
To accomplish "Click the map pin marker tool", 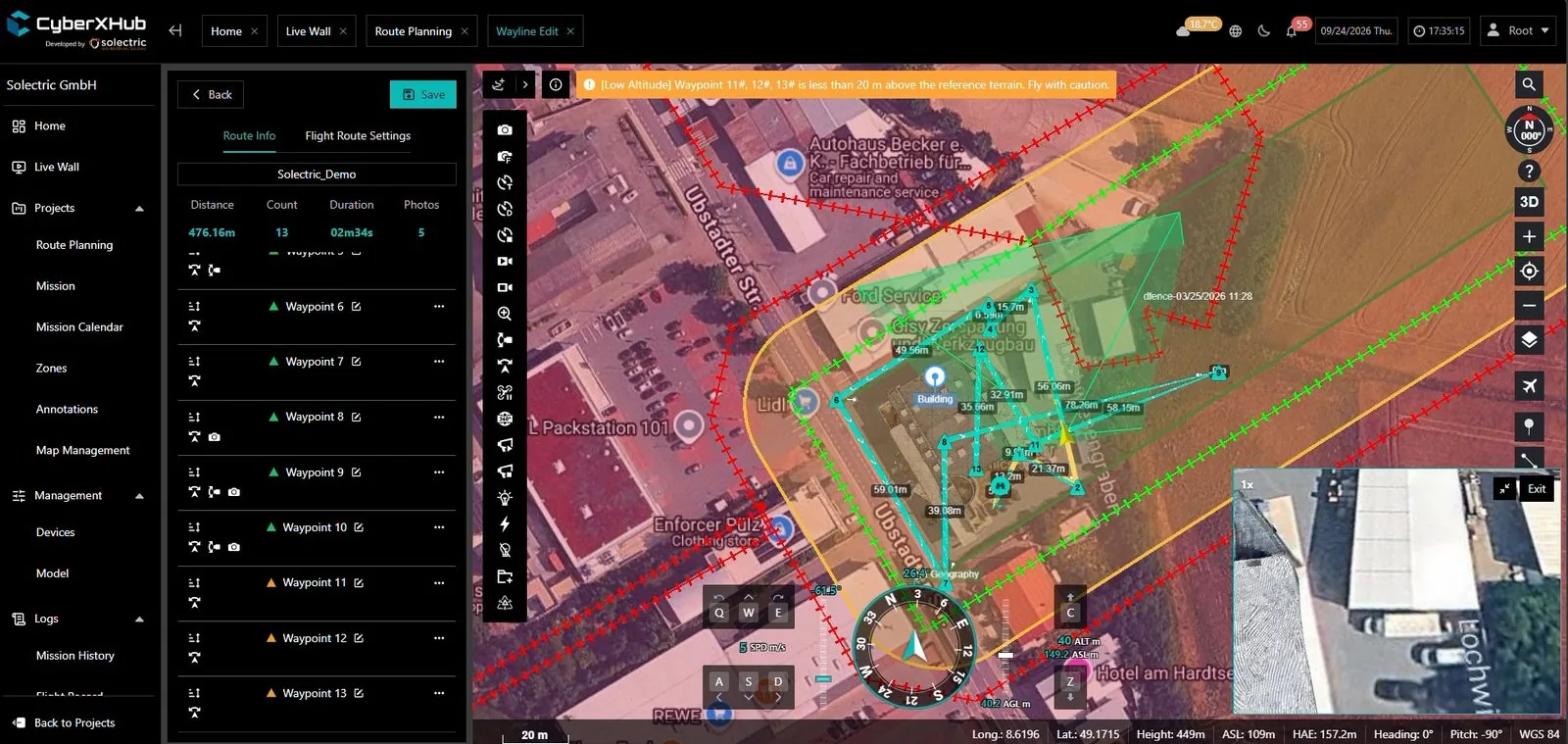I will (x=1529, y=426).
